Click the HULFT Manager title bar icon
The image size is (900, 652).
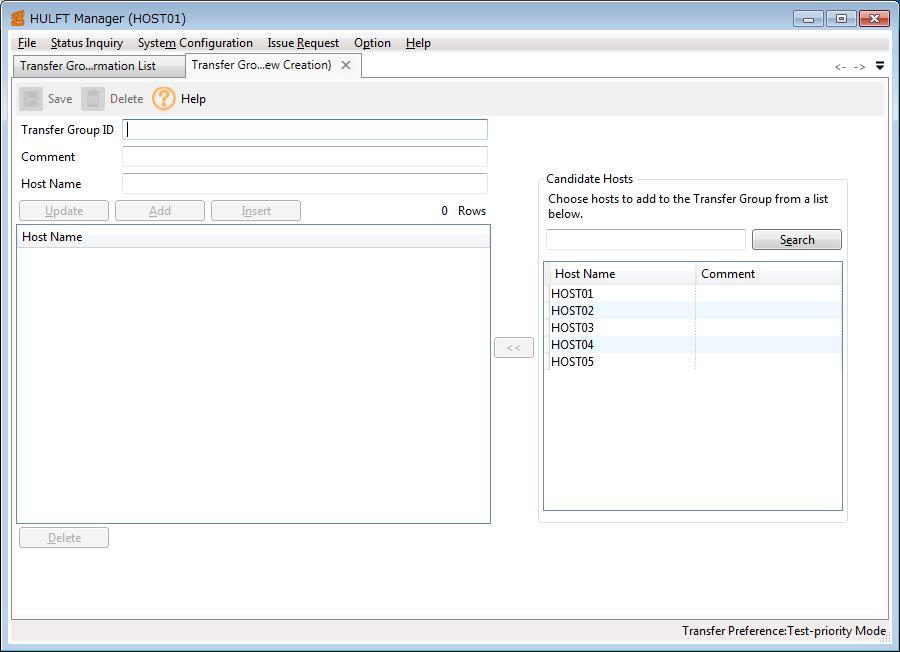click(x=17, y=18)
